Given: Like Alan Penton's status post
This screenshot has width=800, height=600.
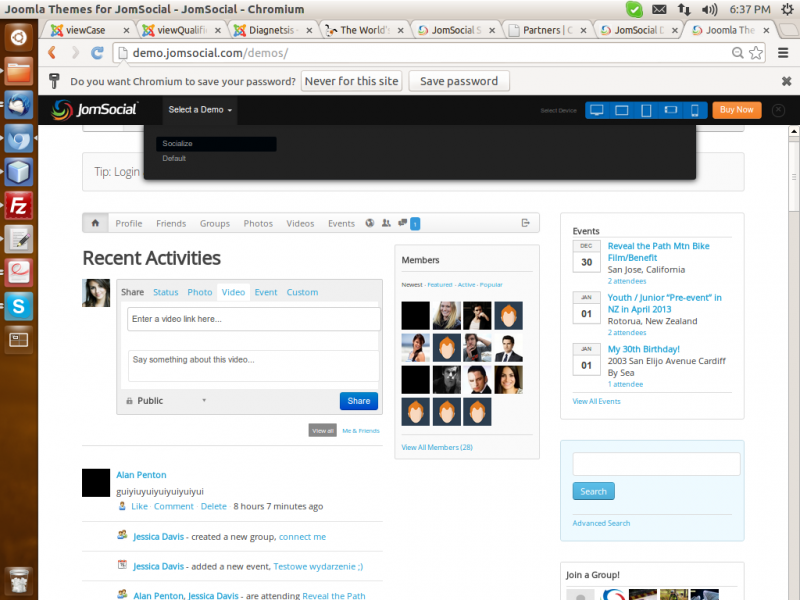Looking at the screenshot, I should (139, 506).
